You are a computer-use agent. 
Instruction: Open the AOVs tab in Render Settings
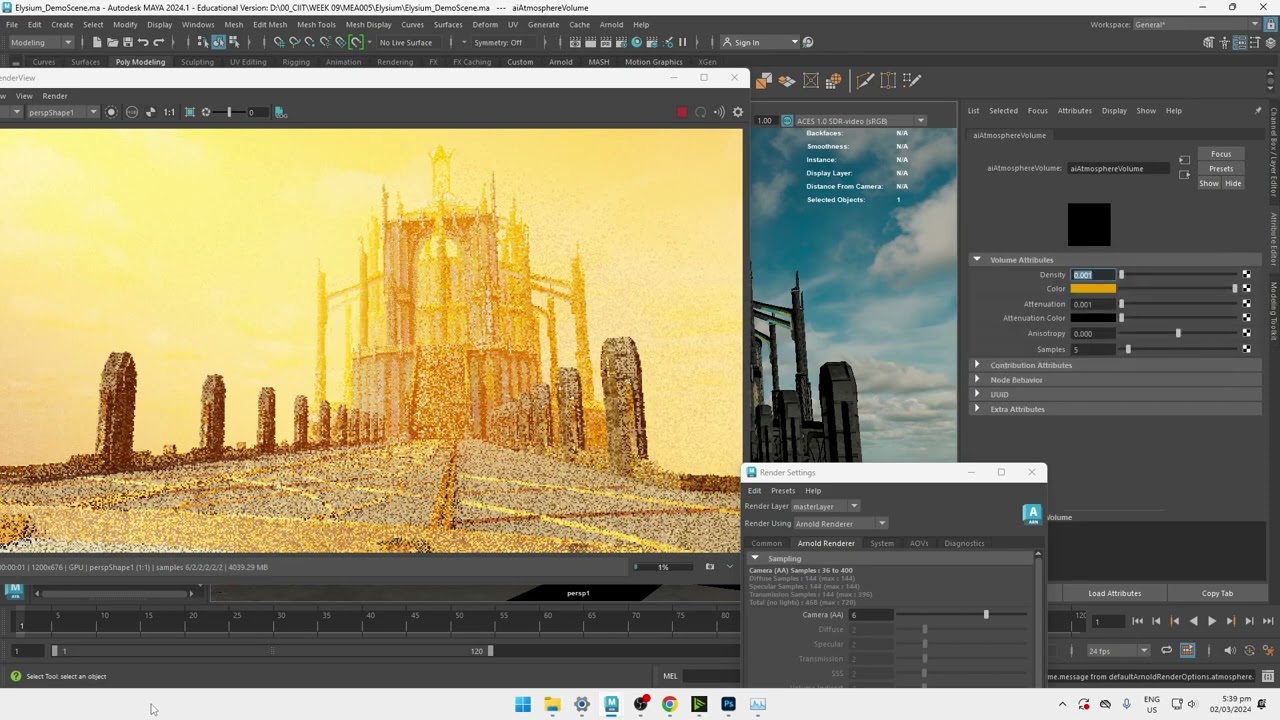919,543
